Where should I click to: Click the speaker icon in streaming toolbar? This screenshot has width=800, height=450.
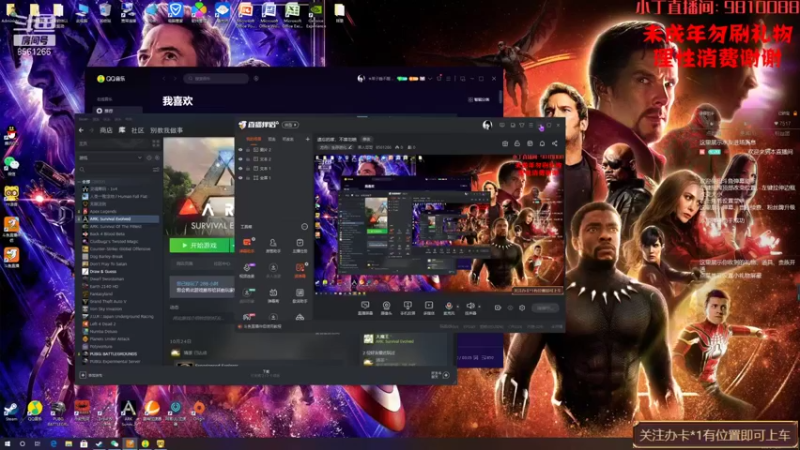coord(470,306)
